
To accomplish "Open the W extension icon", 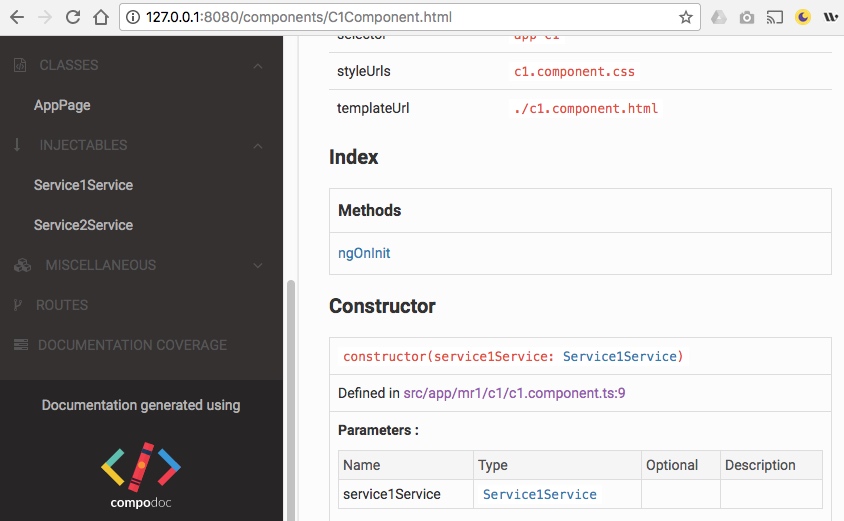I will (x=831, y=17).
